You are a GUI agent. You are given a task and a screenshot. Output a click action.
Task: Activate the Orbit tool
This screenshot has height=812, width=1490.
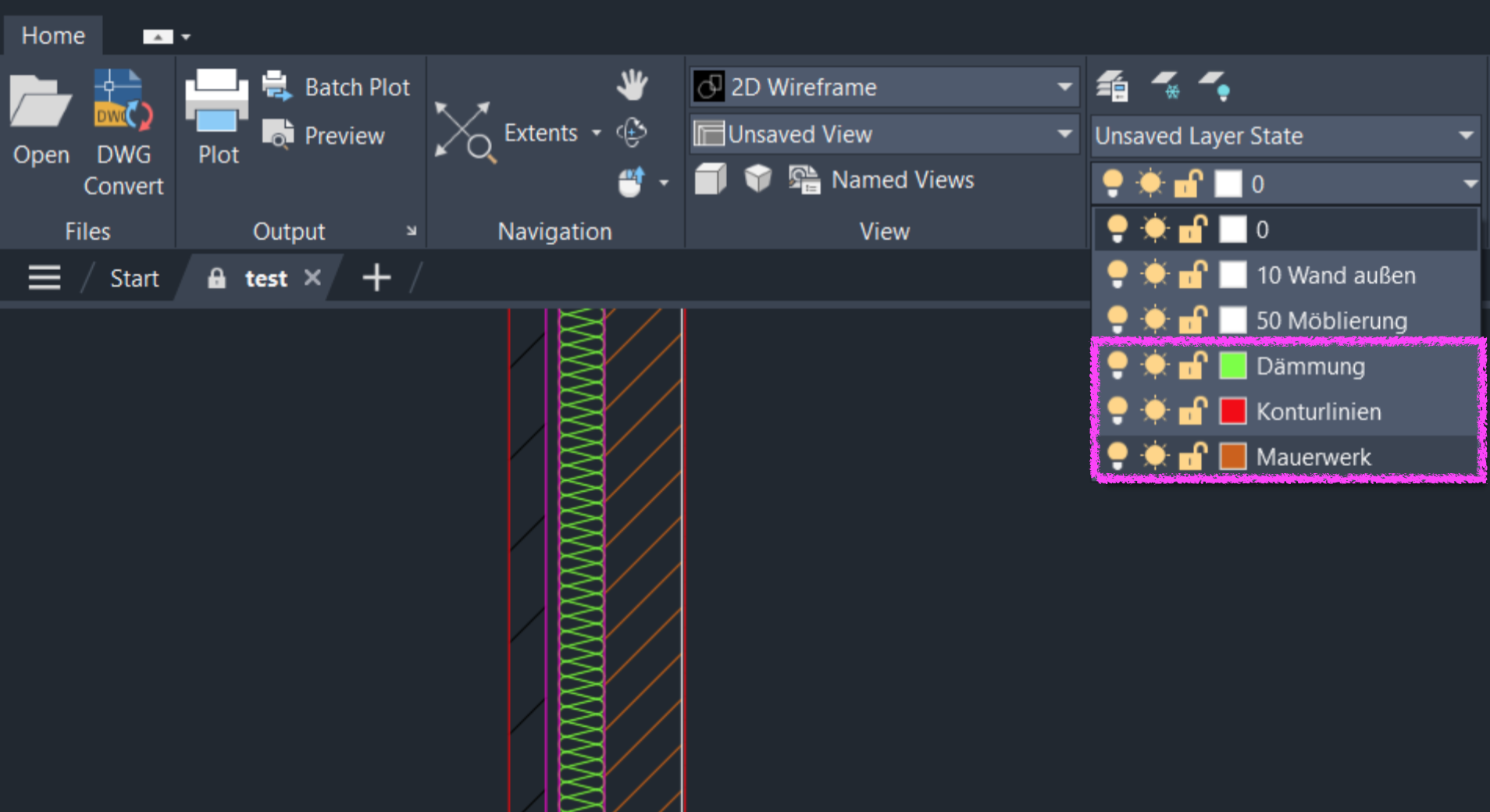click(x=632, y=133)
